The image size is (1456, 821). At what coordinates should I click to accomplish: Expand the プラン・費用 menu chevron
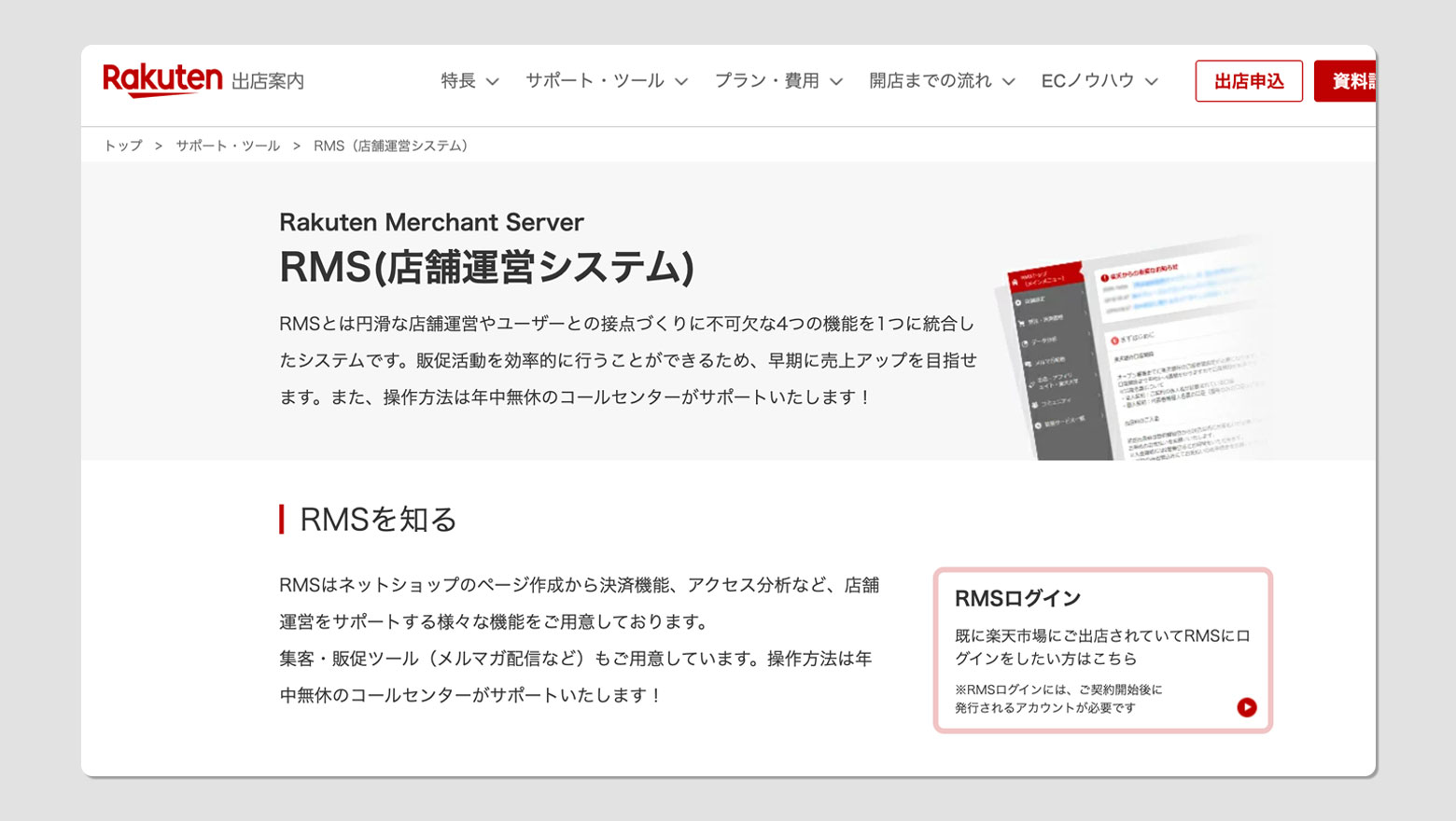pyautogui.click(x=836, y=82)
